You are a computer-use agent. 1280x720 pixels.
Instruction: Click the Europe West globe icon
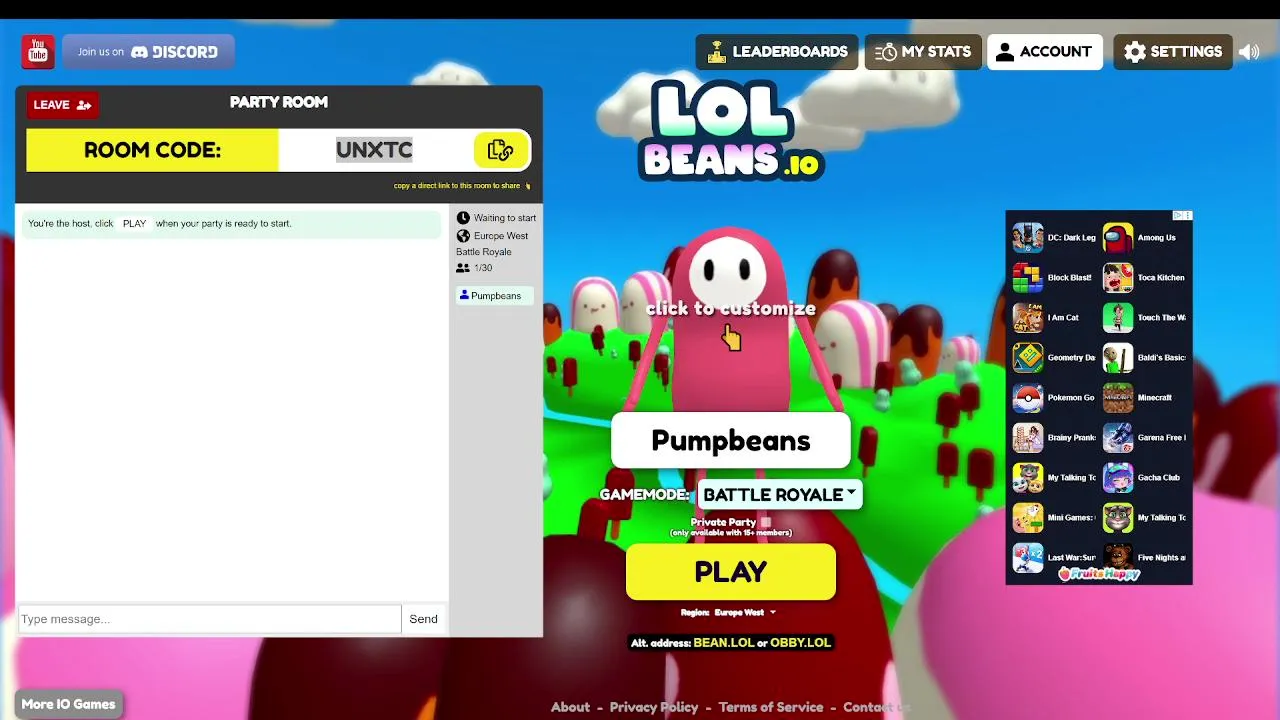[463, 236]
